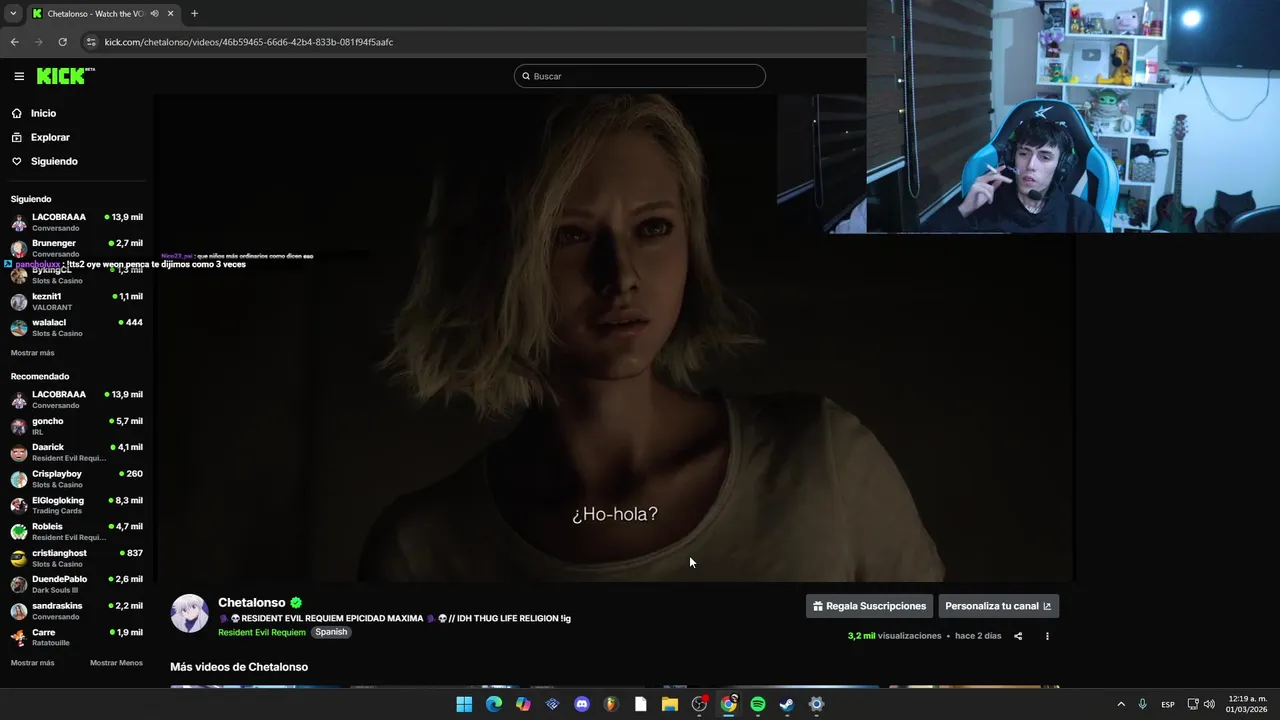
Task: Open OBS Studio from taskbar
Action: (x=699, y=704)
